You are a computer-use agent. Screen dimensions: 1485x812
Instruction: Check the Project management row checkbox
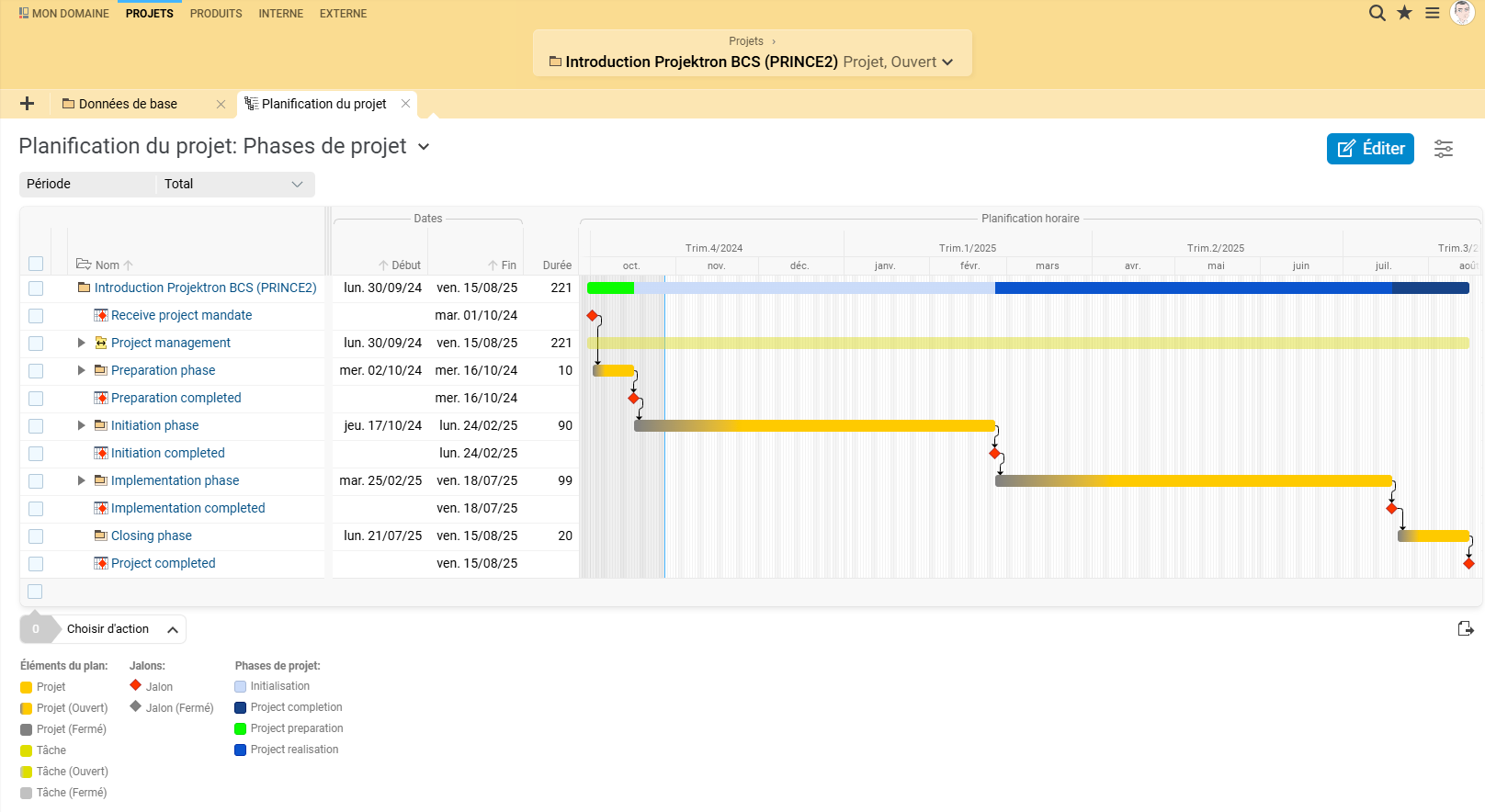pyautogui.click(x=36, y=344)
